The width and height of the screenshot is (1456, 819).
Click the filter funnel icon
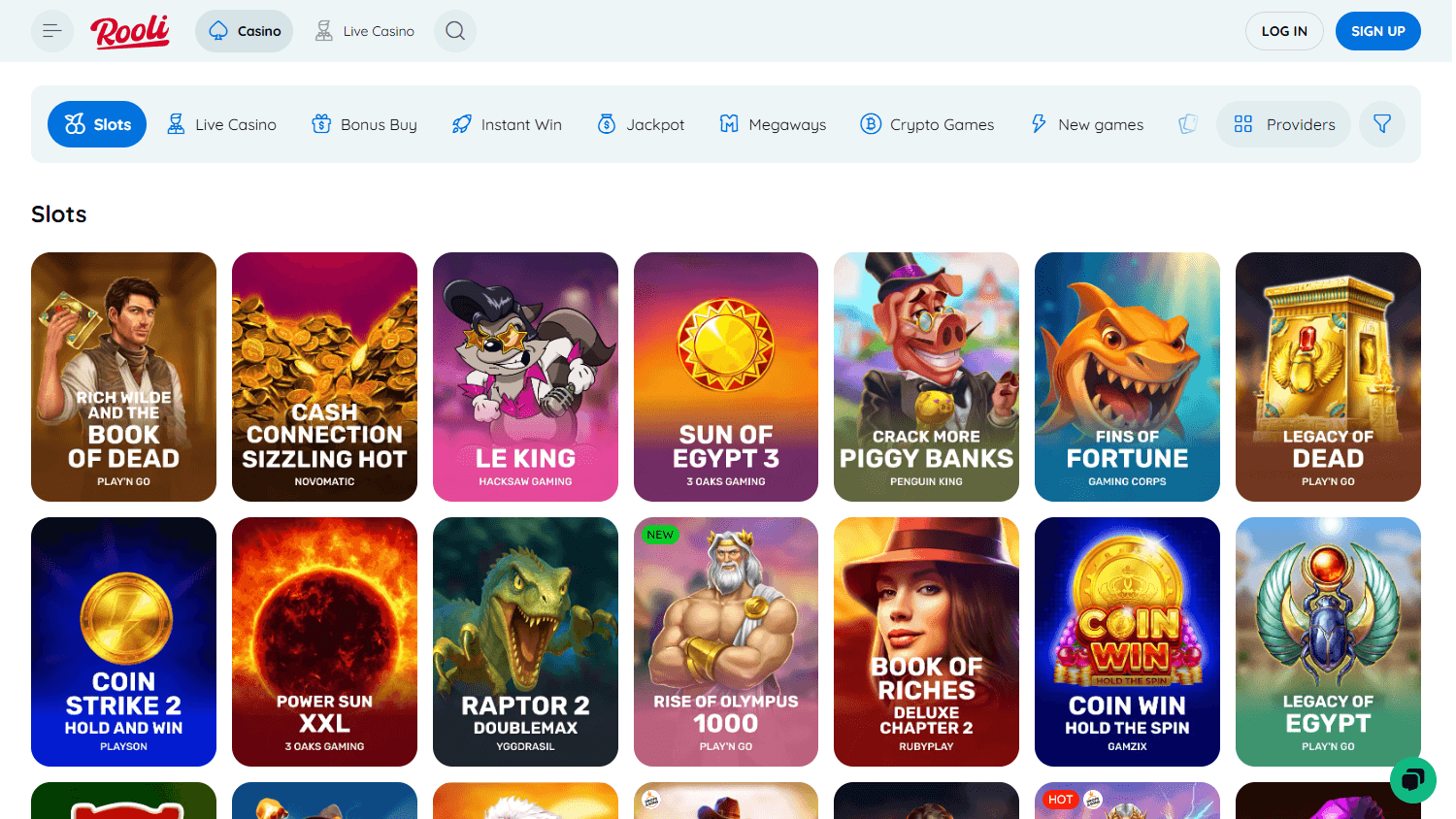coord(1381,124)
